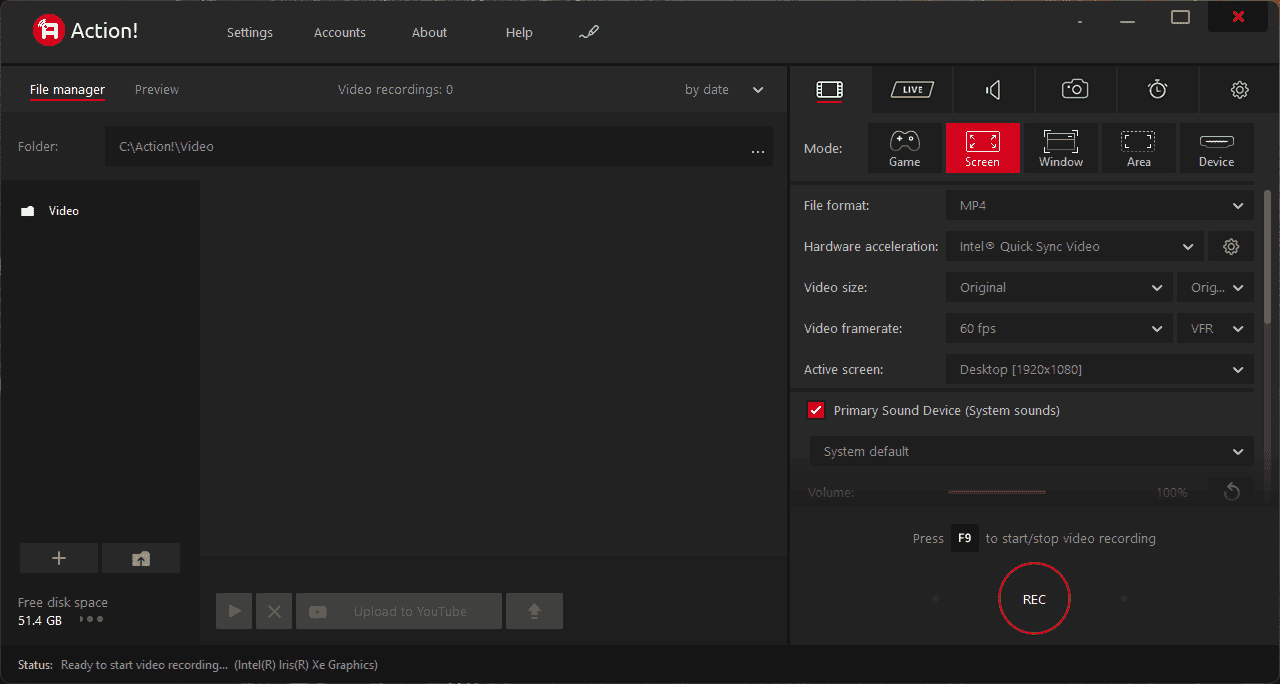Viewport: 1280px width, 684px height.
Task: Expand Hardware acceleration Quick Sync dropdown
Action: pos(1075,246)
